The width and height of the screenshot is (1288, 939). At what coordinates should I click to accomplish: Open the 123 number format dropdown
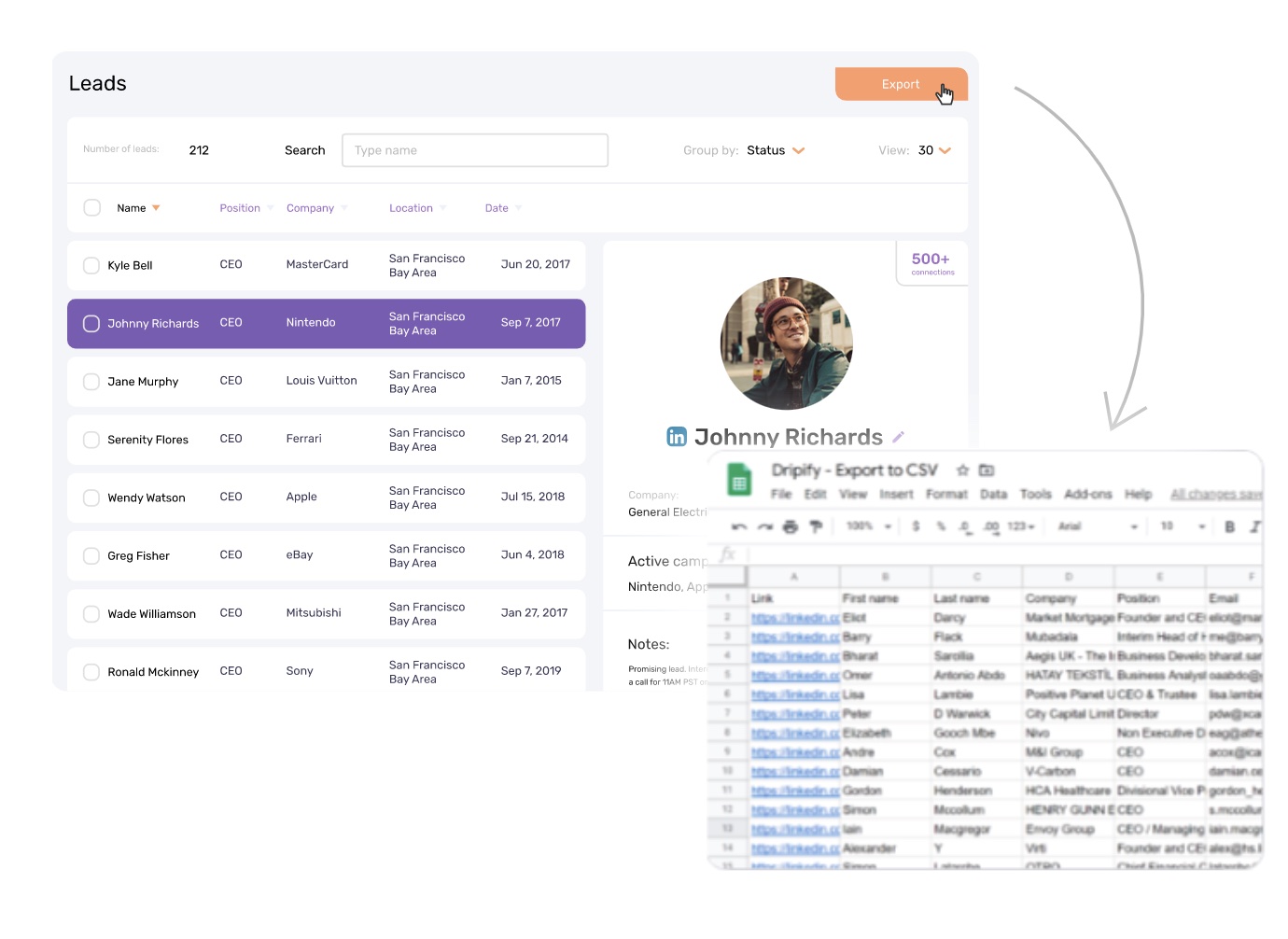click(1021, 526)
